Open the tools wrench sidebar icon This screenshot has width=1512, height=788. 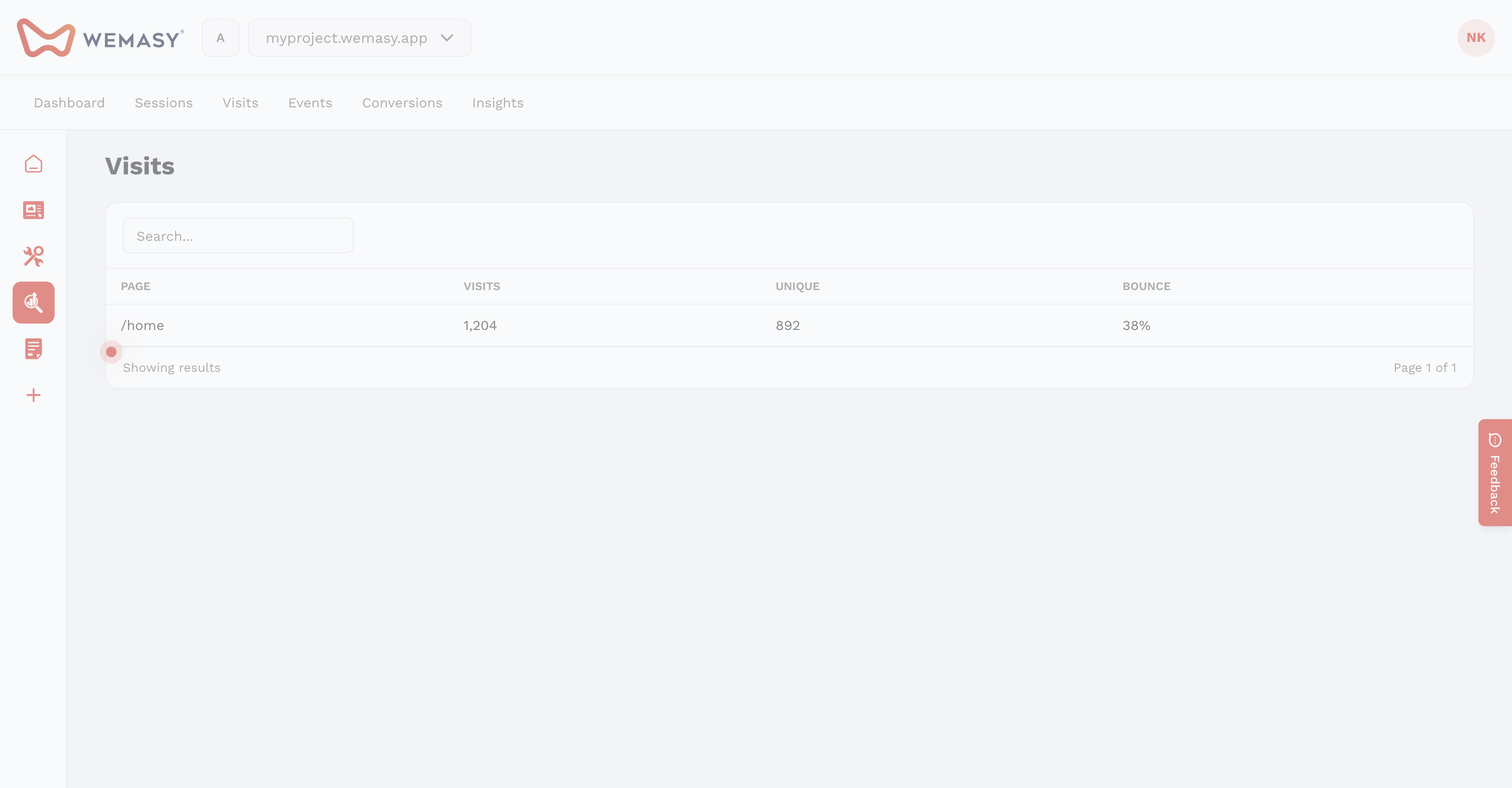coord(33,257)
